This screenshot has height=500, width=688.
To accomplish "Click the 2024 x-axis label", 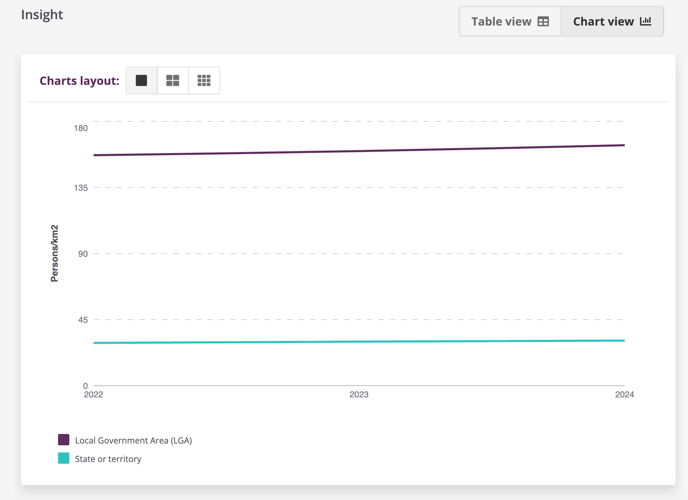I will (x=624, y=395).
